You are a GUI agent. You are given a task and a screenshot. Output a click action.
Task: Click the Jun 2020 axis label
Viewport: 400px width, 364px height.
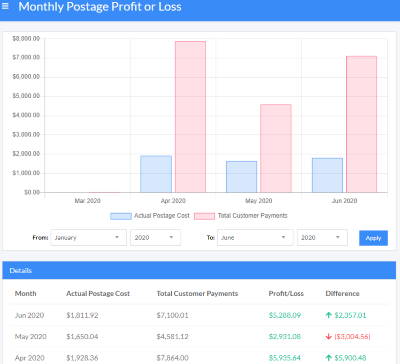pos(344,201)
